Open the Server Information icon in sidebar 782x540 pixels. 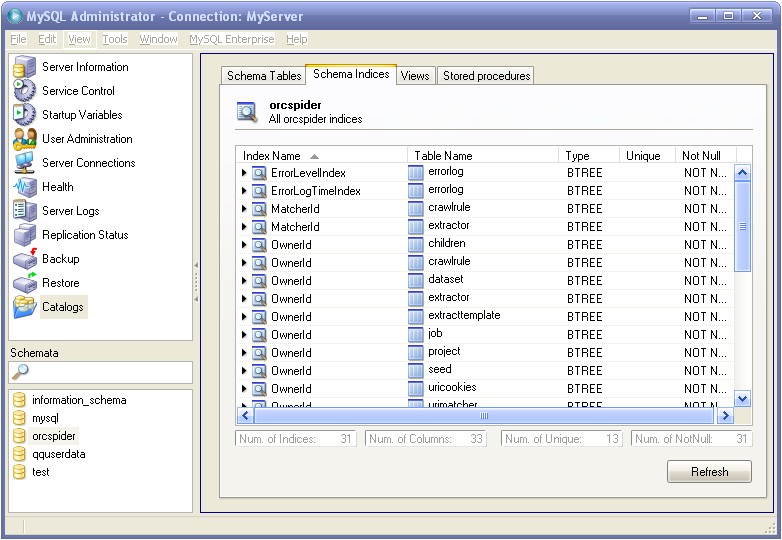(25, 67)
